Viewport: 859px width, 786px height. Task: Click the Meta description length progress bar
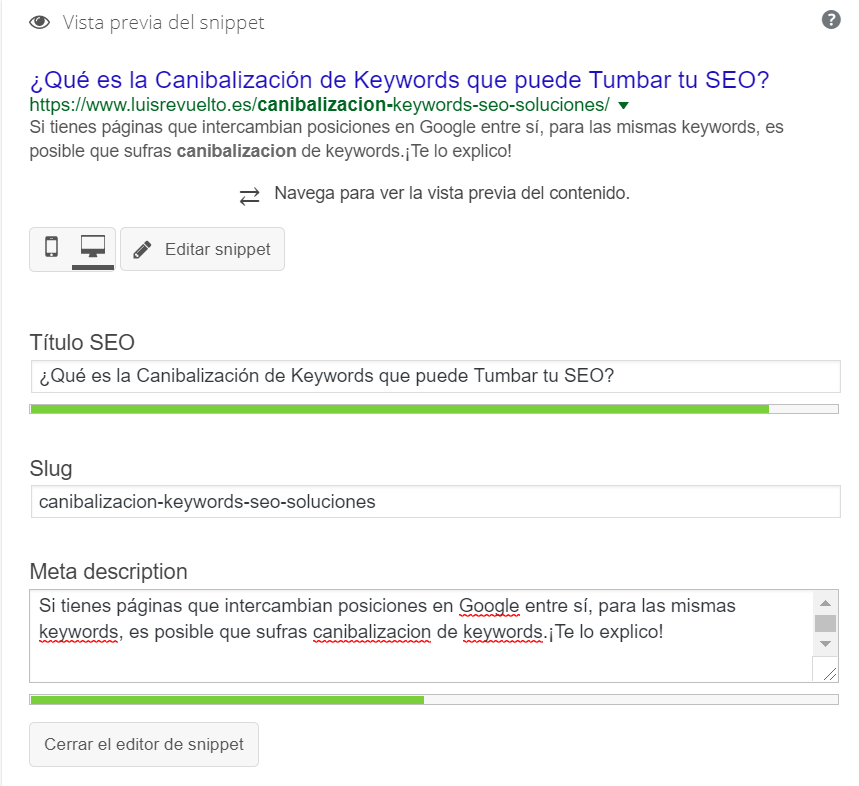(x=434, y=699)
